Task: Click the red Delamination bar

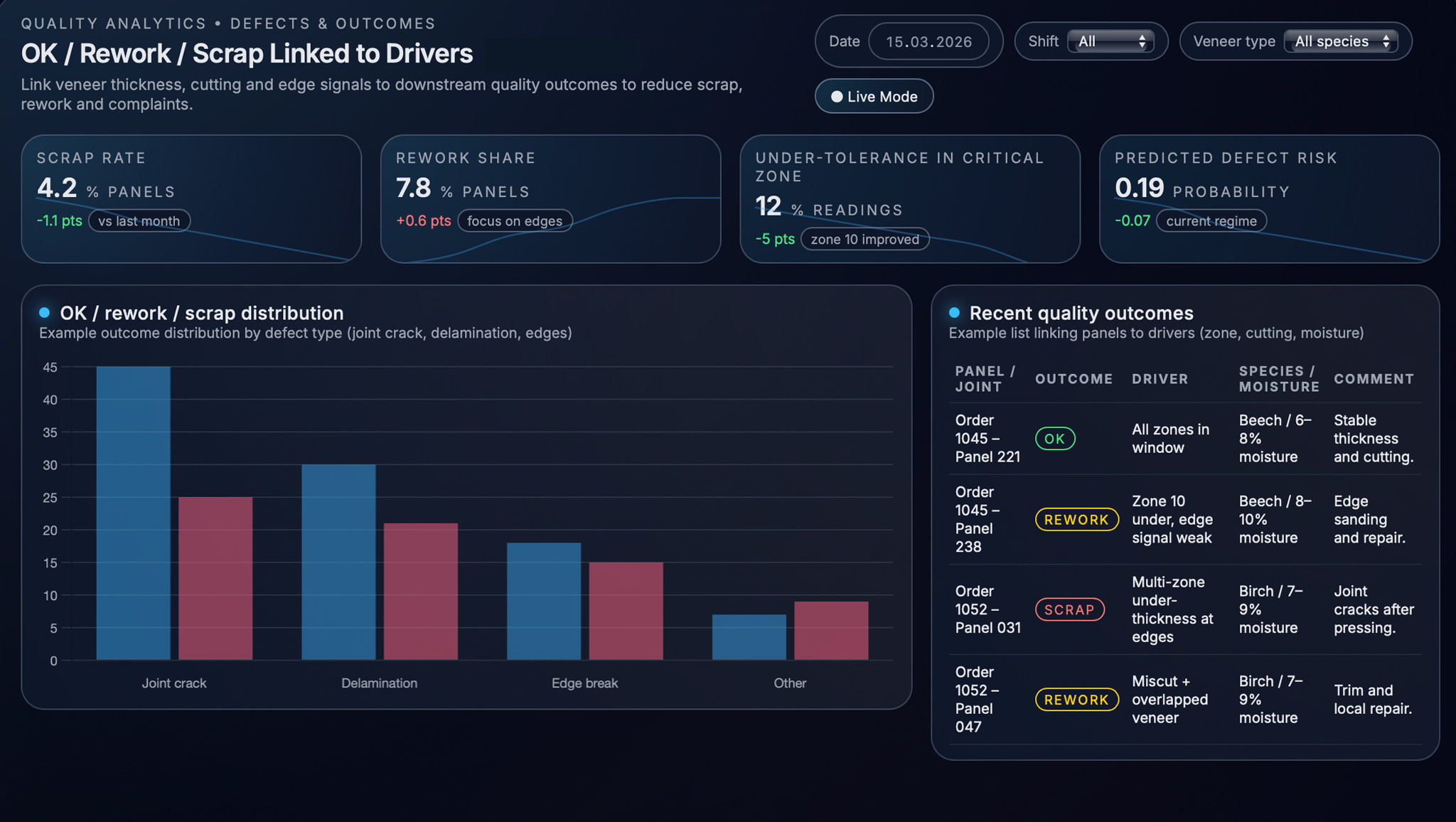Action: [x=421, y=590]
